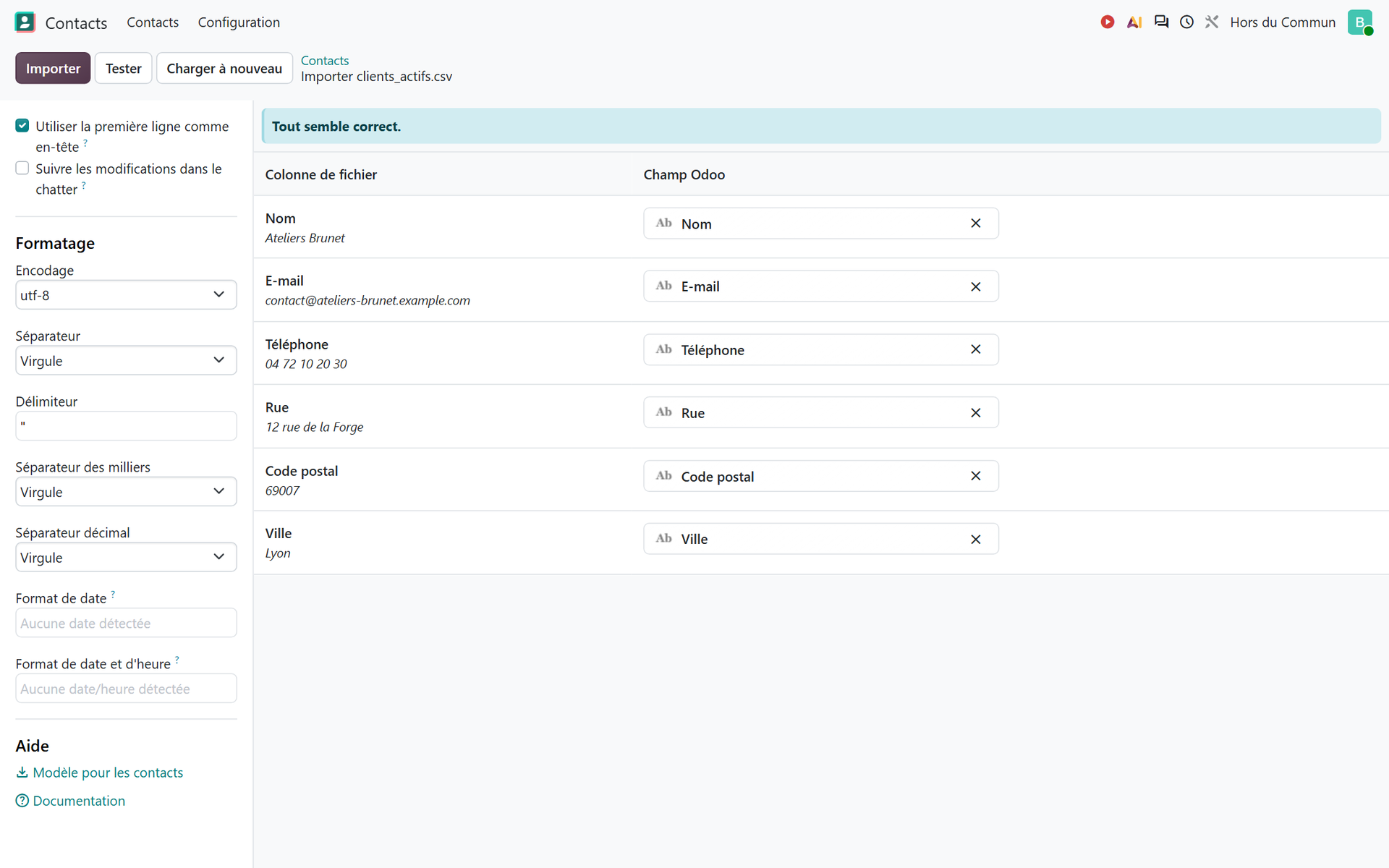Clear the Nom field mapping
The image size is (1389, 868).
pos(975,224)
